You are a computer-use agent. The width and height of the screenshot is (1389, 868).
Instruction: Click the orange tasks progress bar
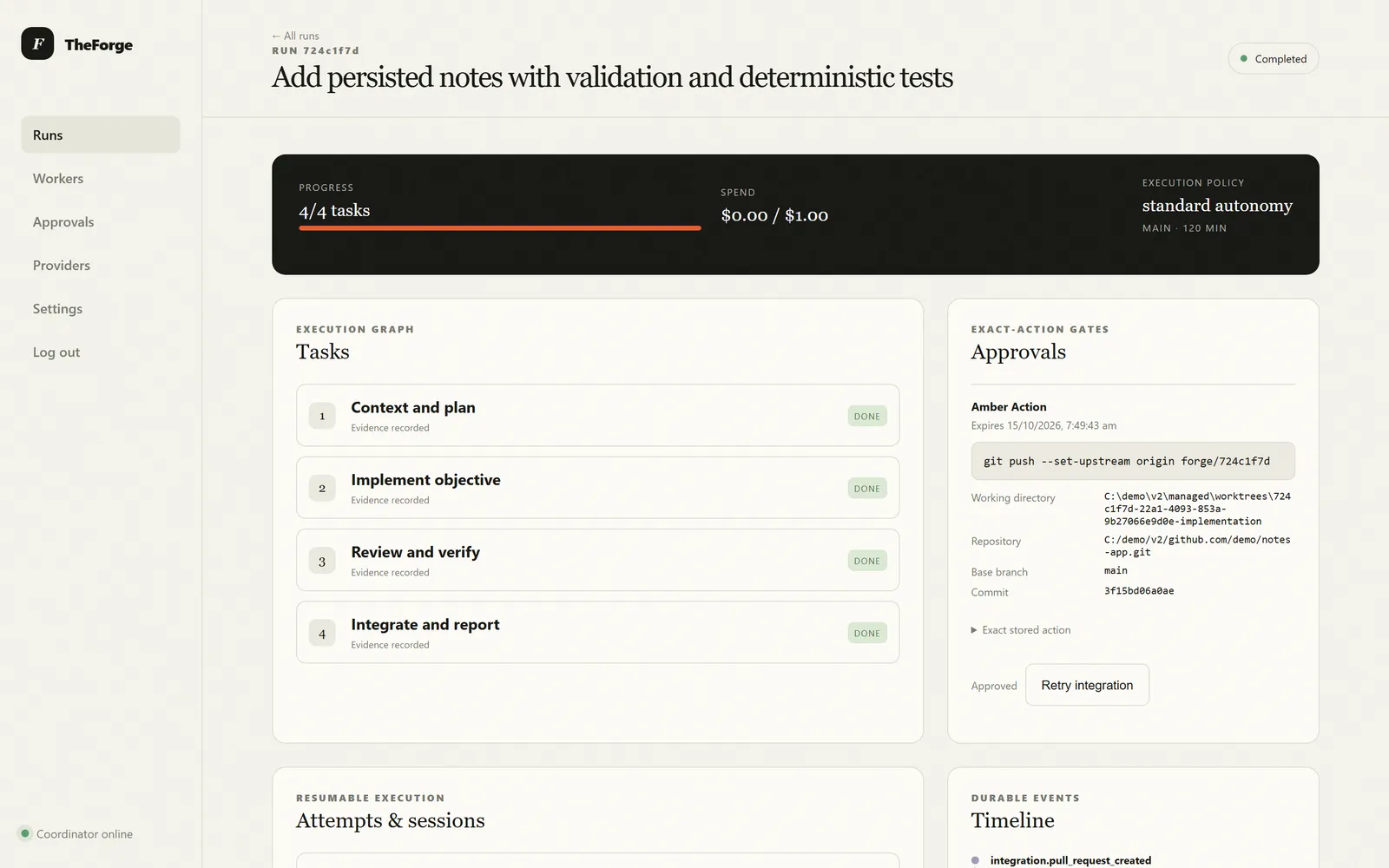(x=500, y=228)
